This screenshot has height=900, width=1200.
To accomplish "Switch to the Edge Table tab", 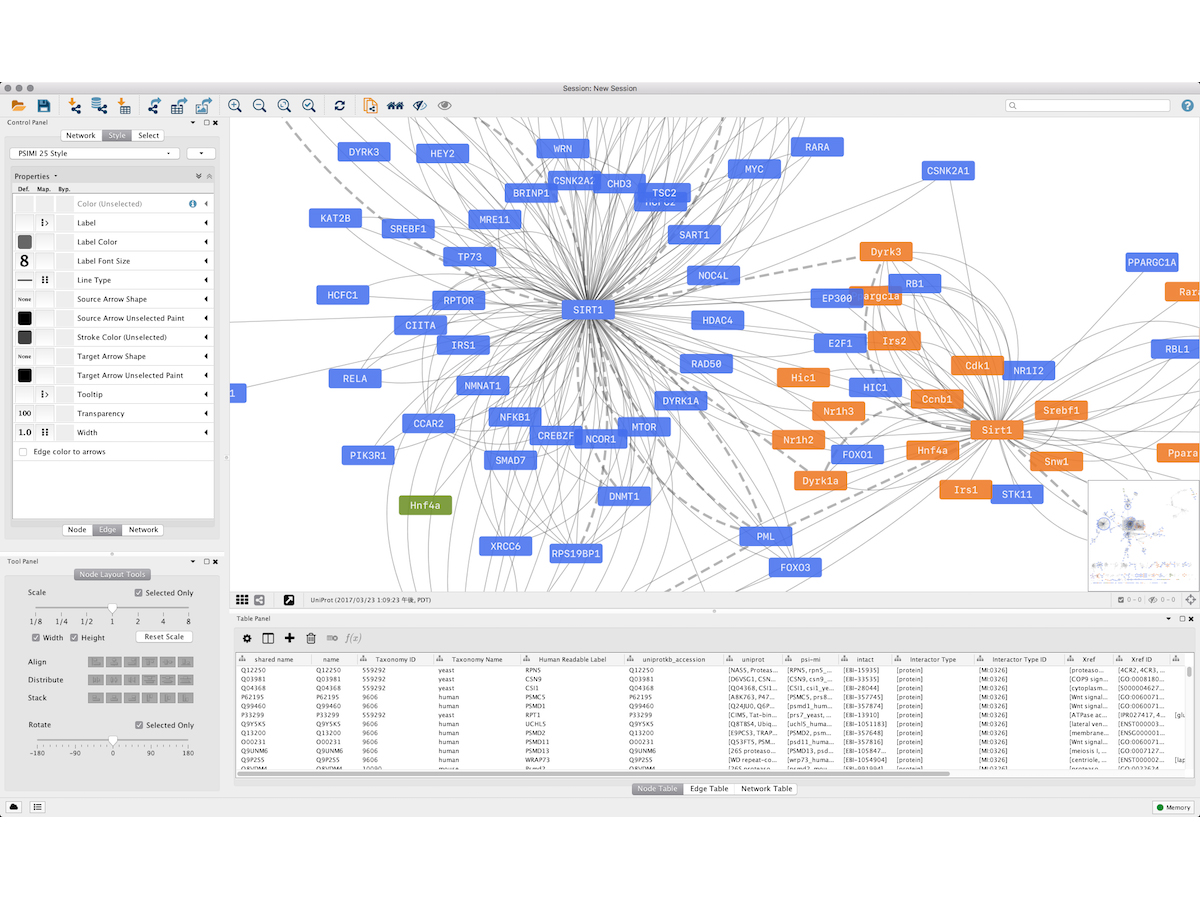I will (x=709, y=789).
